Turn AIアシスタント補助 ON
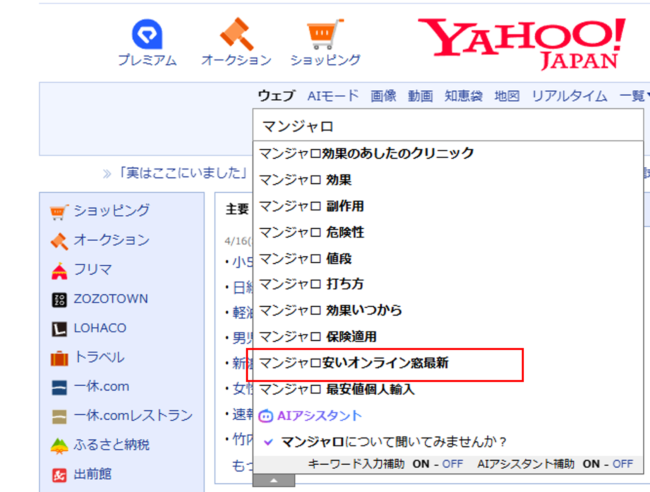The height and width of the screenshot is (492, 650). (x=591, y=464)
